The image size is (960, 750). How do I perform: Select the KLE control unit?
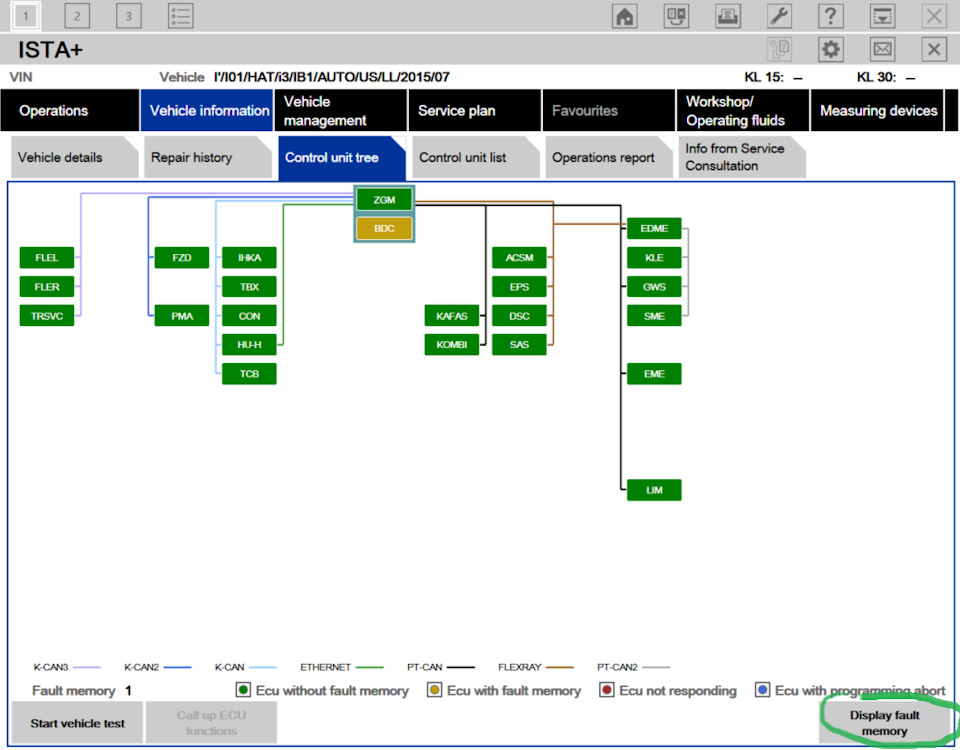(654, 258)
